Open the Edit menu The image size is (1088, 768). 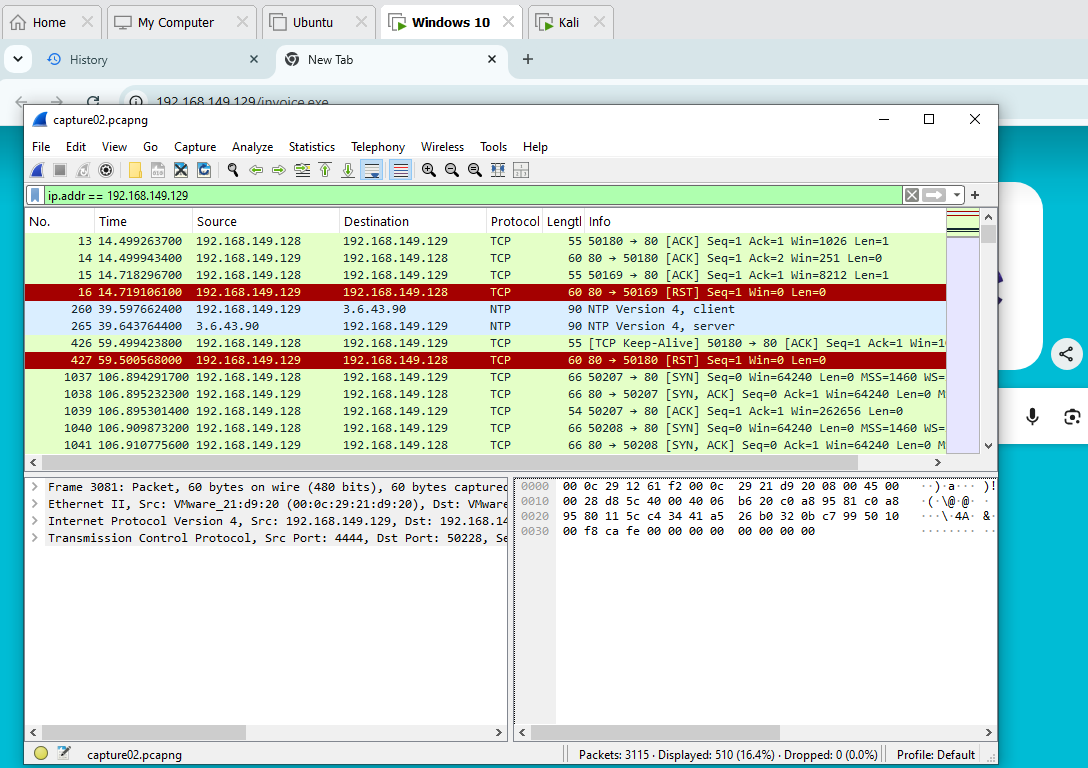coord(76,147)
